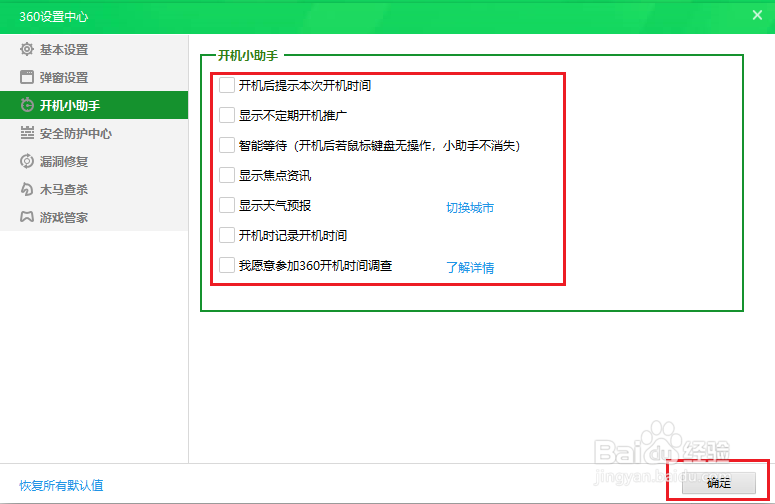775x504 pixels.
Task: Enable 开机后提示本次开机时间 checkbox
Action: (x=227, y=85)
